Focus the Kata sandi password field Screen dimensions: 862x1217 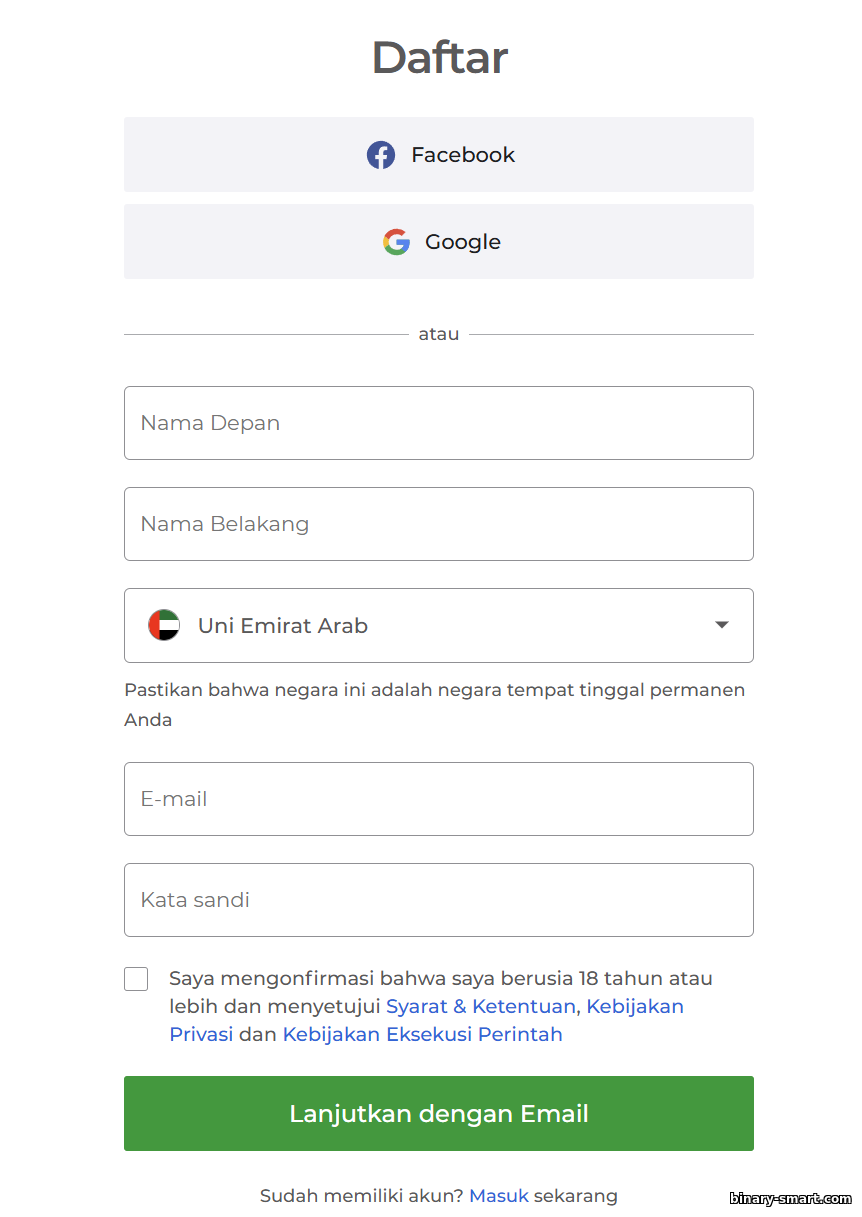[438, 900]
